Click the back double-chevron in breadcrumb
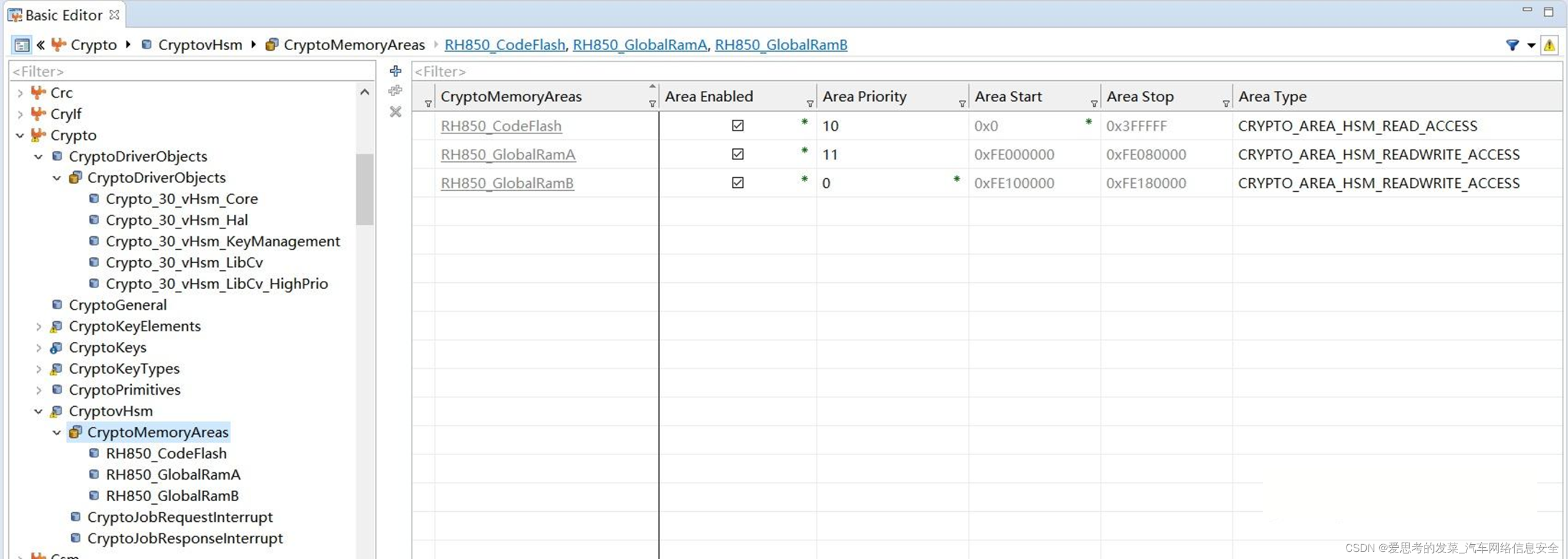Viewport: 1568px width, 559px height. pos(40,44)
